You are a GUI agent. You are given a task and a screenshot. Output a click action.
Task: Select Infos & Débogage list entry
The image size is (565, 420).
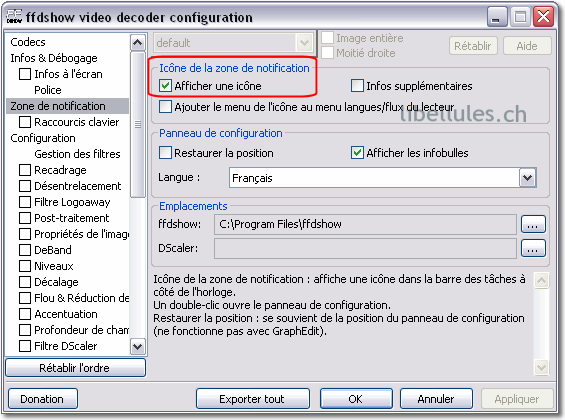[x=54, y=58]
